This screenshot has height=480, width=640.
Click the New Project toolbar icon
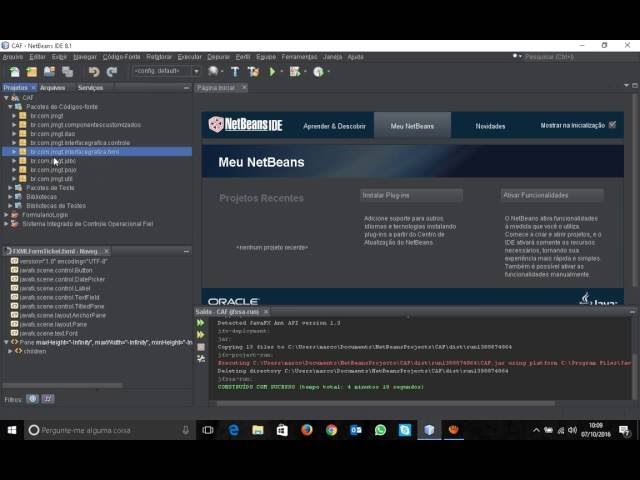(x=32, y=72)
